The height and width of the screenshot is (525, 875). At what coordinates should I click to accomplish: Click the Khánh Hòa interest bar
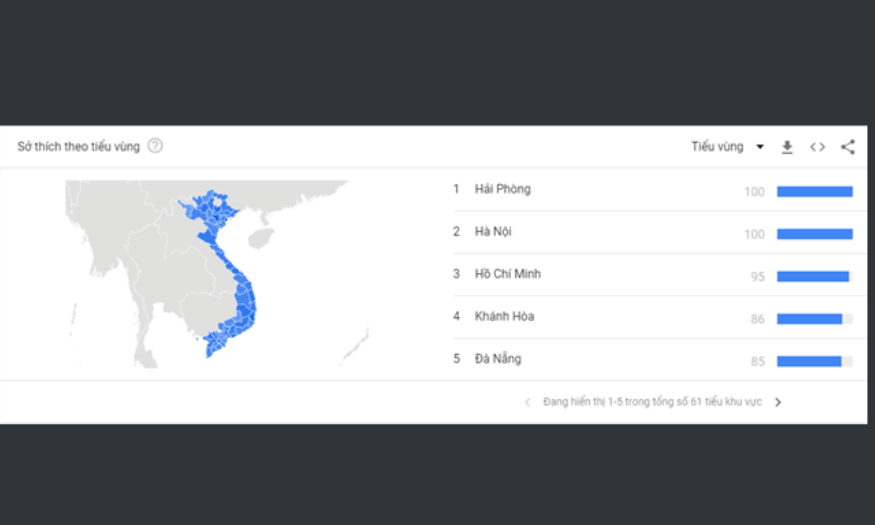(815, 319)
